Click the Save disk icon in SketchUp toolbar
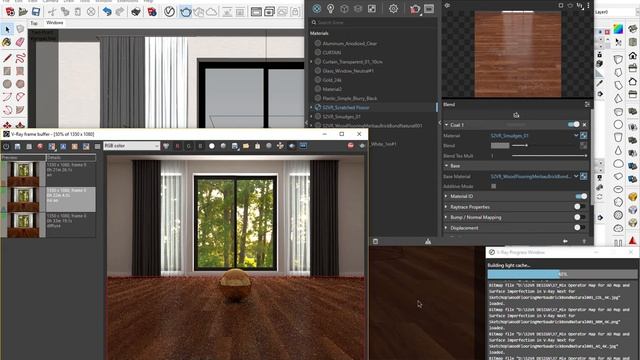 (36, 11)
